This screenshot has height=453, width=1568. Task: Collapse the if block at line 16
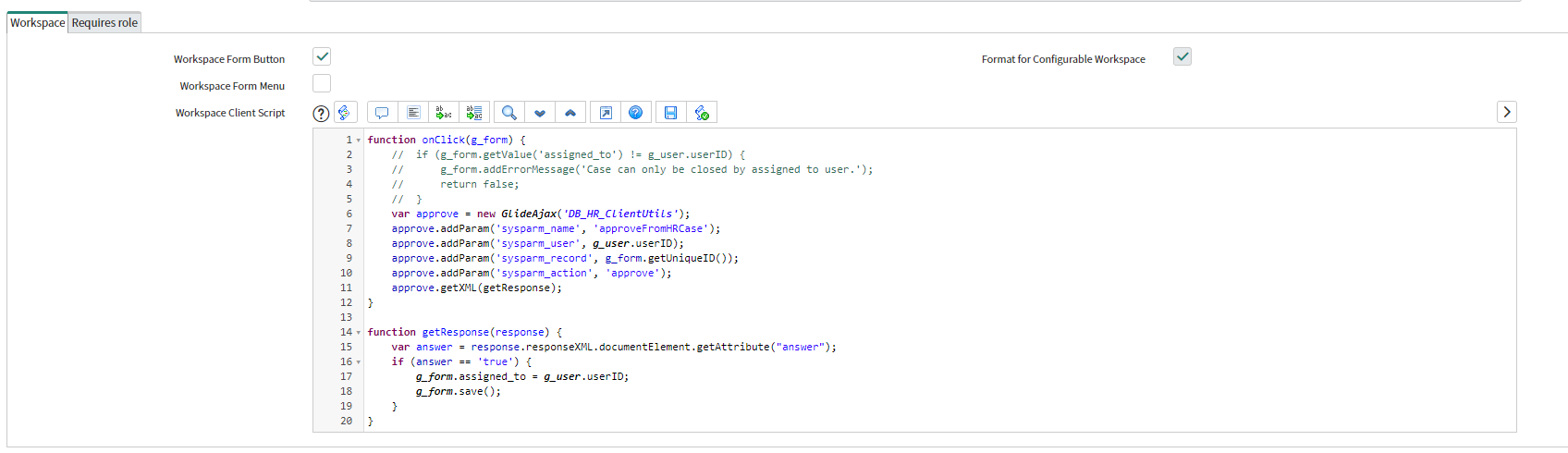click(x=359, y=362)
